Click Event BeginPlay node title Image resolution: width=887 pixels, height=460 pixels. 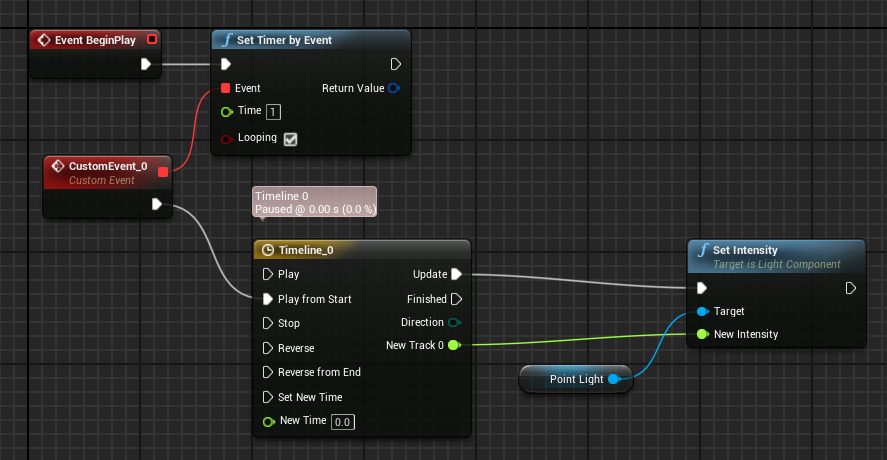click(95, 40)
